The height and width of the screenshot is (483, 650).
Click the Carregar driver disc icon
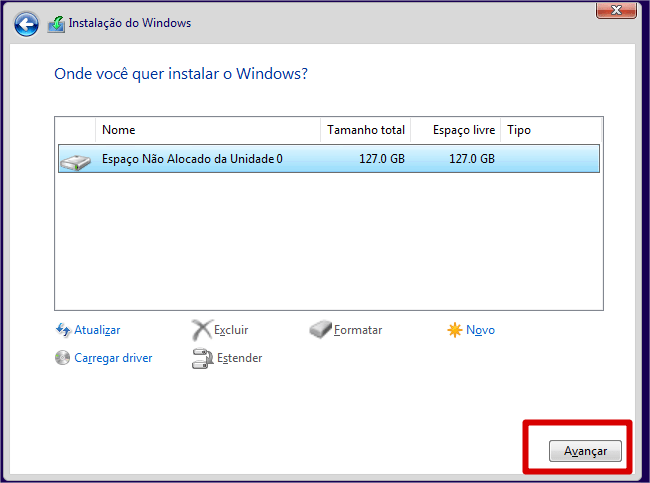(x=63, y=358)
